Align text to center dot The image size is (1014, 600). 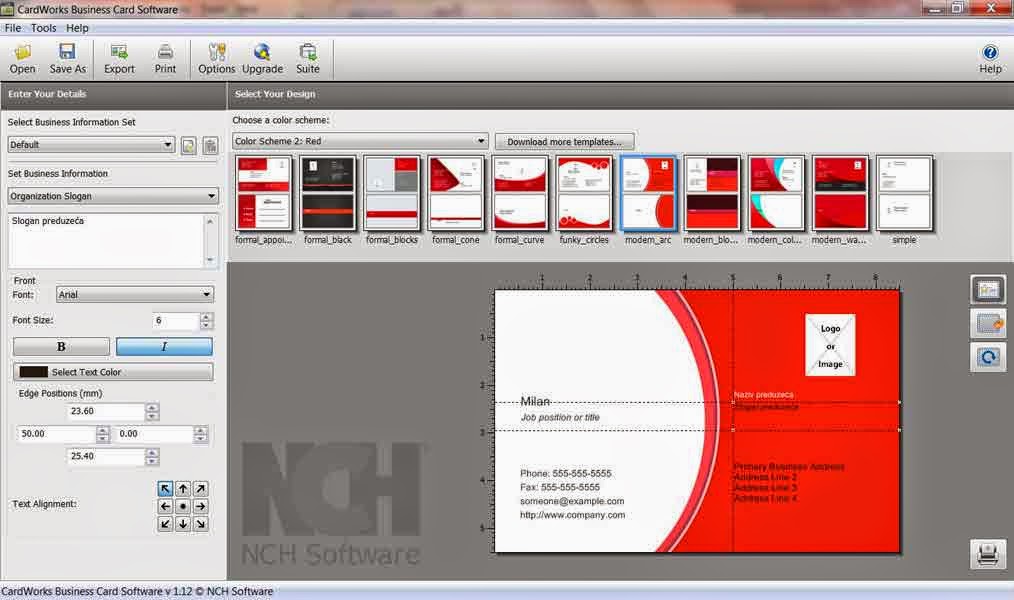point(183,506)
